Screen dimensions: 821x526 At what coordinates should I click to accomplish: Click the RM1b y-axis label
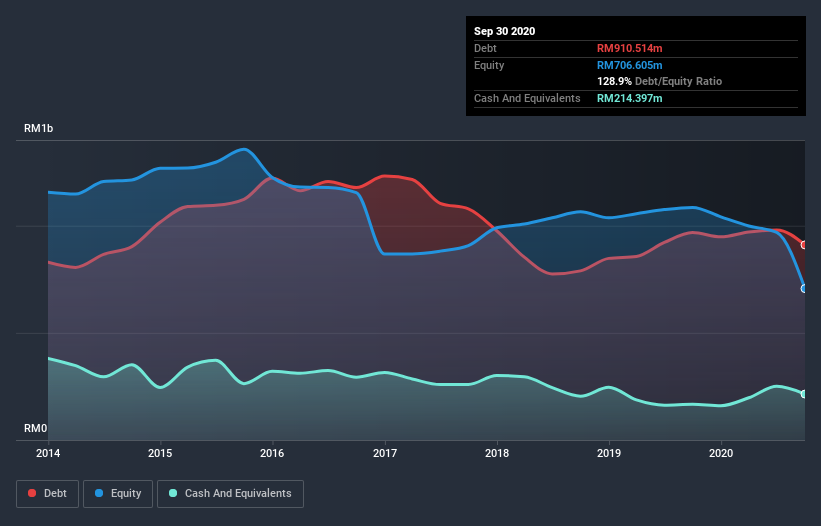[x=38, y=129]
